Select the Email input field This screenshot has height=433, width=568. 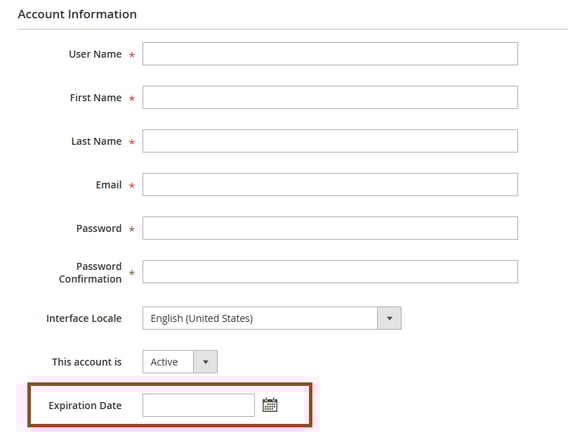(x=330, y=184)
